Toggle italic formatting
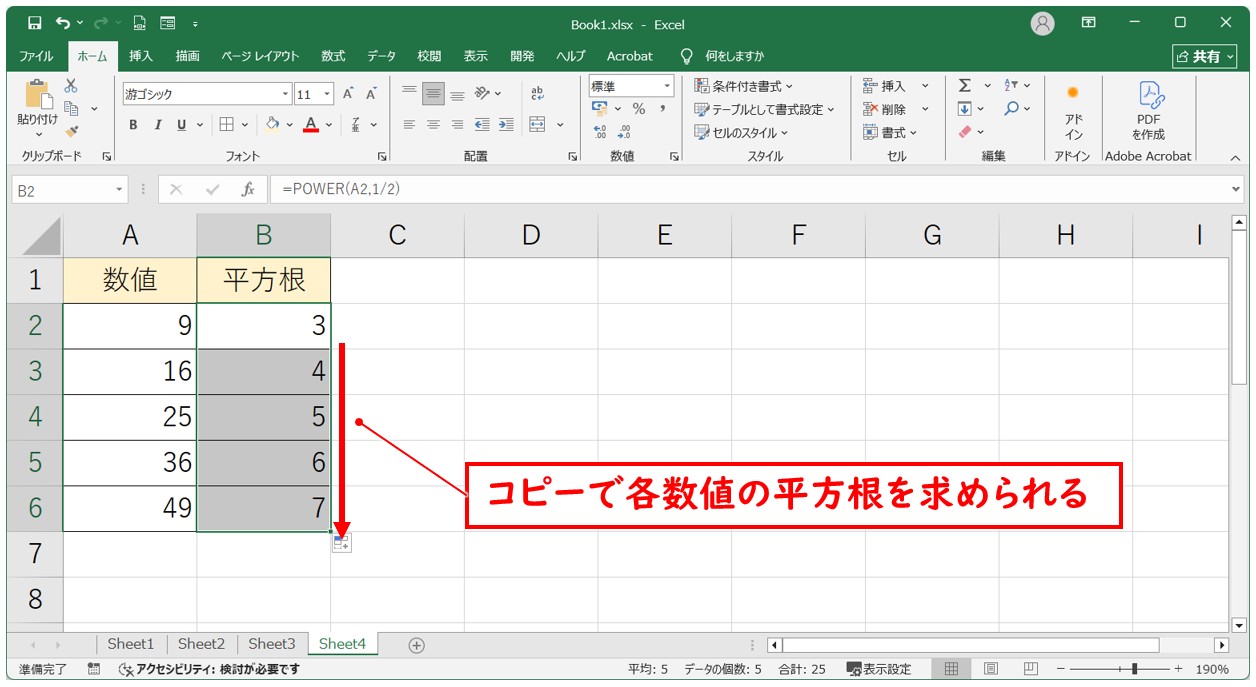Viewport: 1256px width, 687px height. coord(158,124)
